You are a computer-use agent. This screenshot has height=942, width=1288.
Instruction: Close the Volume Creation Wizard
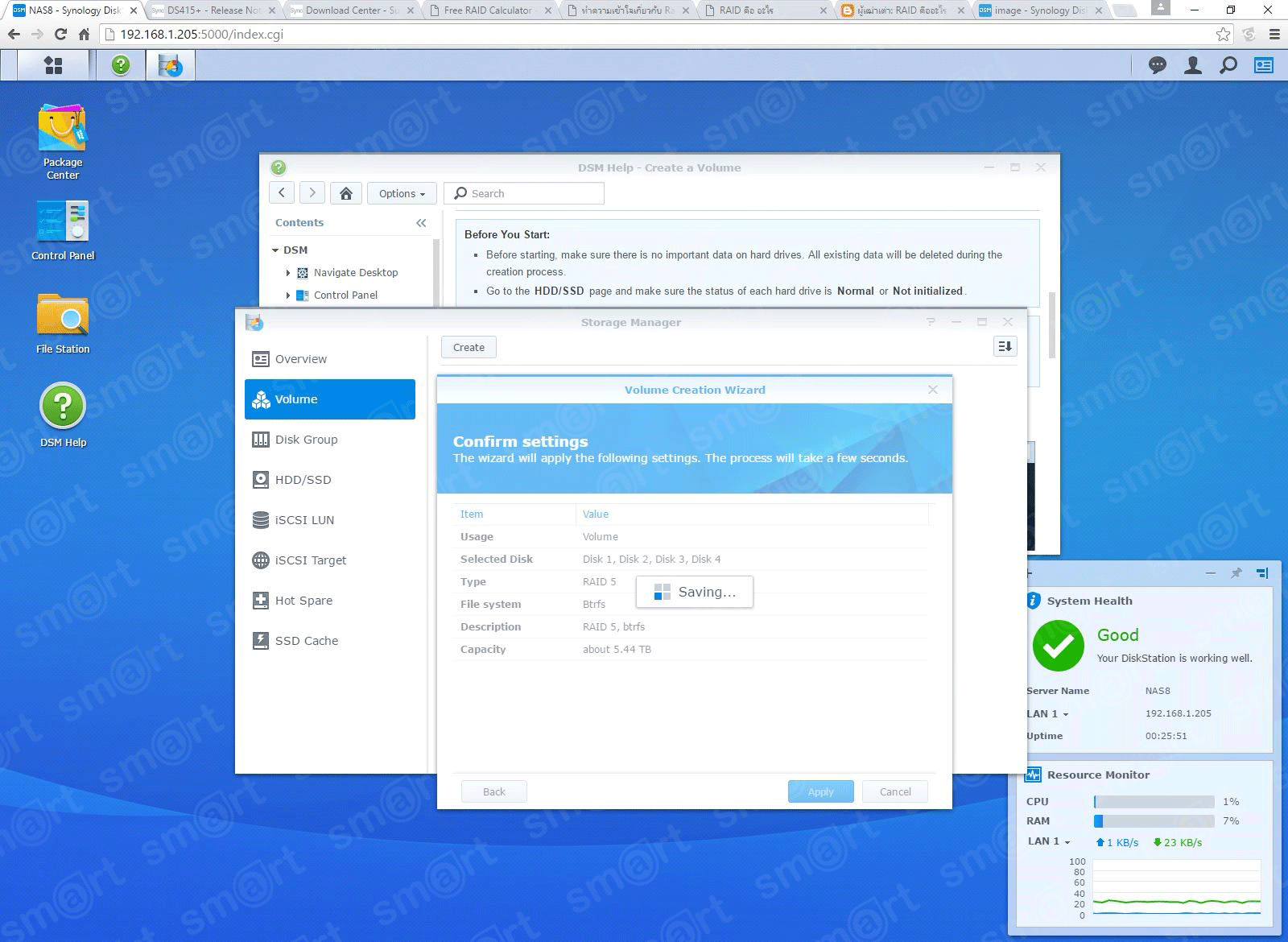pos(933,390)
